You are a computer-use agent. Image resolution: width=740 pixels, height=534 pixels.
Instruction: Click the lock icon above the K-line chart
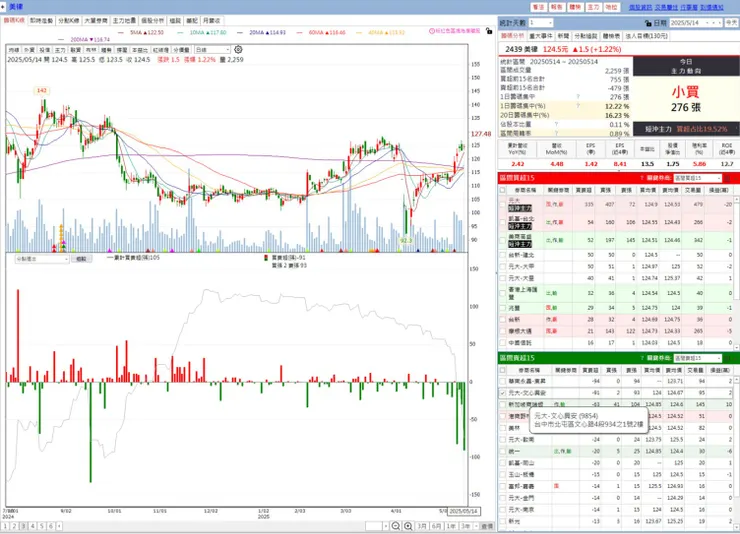point(489,31)
